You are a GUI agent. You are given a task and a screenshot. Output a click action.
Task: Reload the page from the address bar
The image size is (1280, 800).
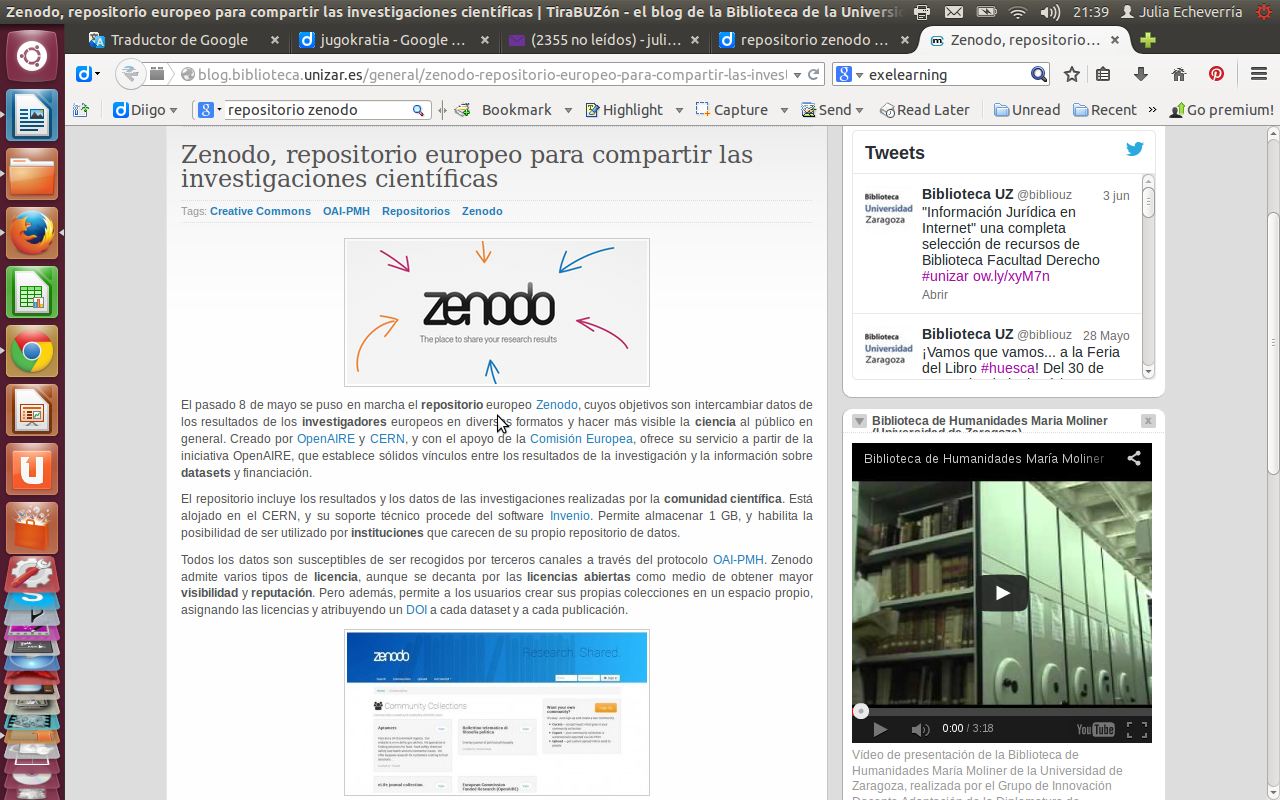[x=814, y=75]
